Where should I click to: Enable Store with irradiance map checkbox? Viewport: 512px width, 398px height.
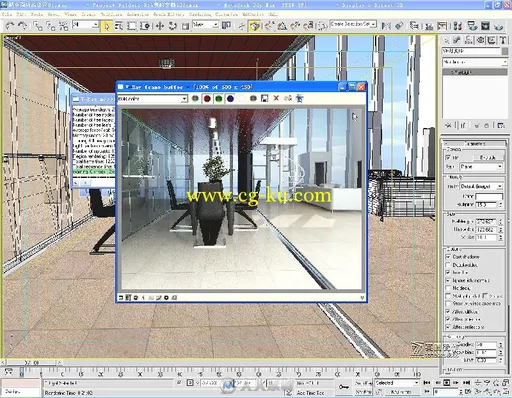448,304
